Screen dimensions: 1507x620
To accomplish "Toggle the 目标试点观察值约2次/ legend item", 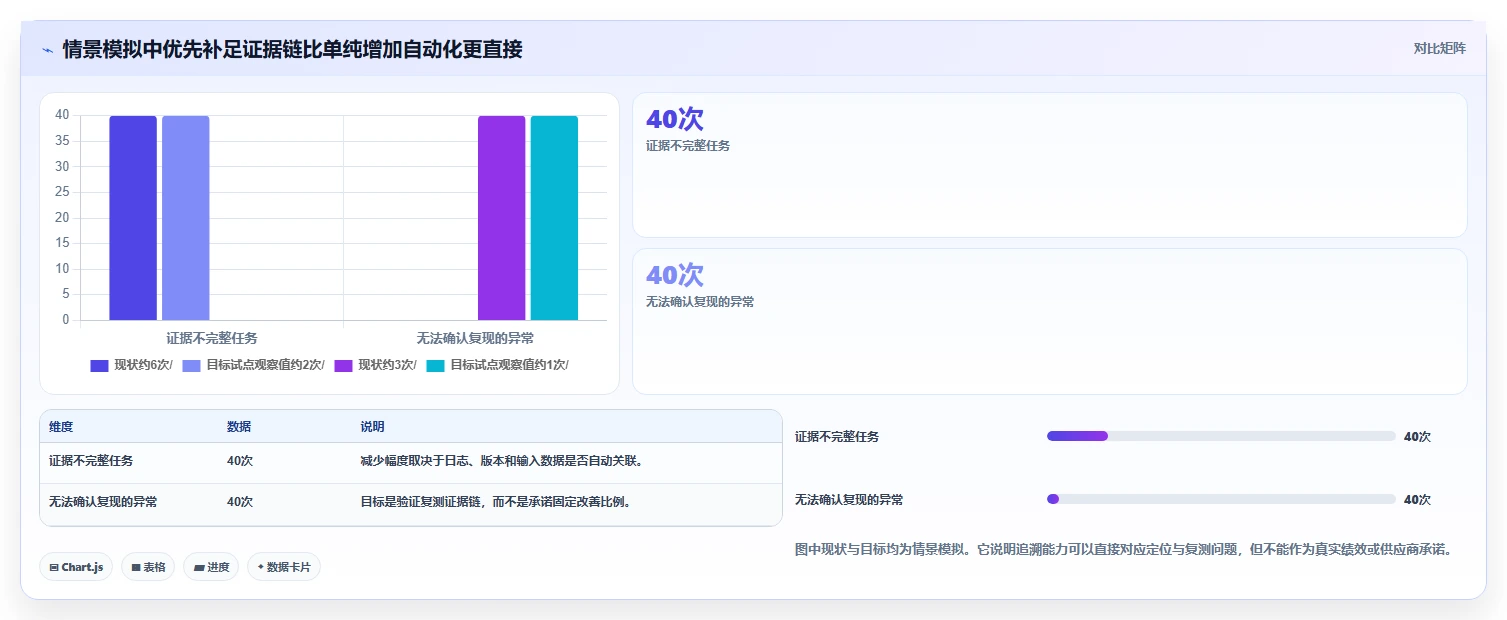I will click(x=254, y=365).
